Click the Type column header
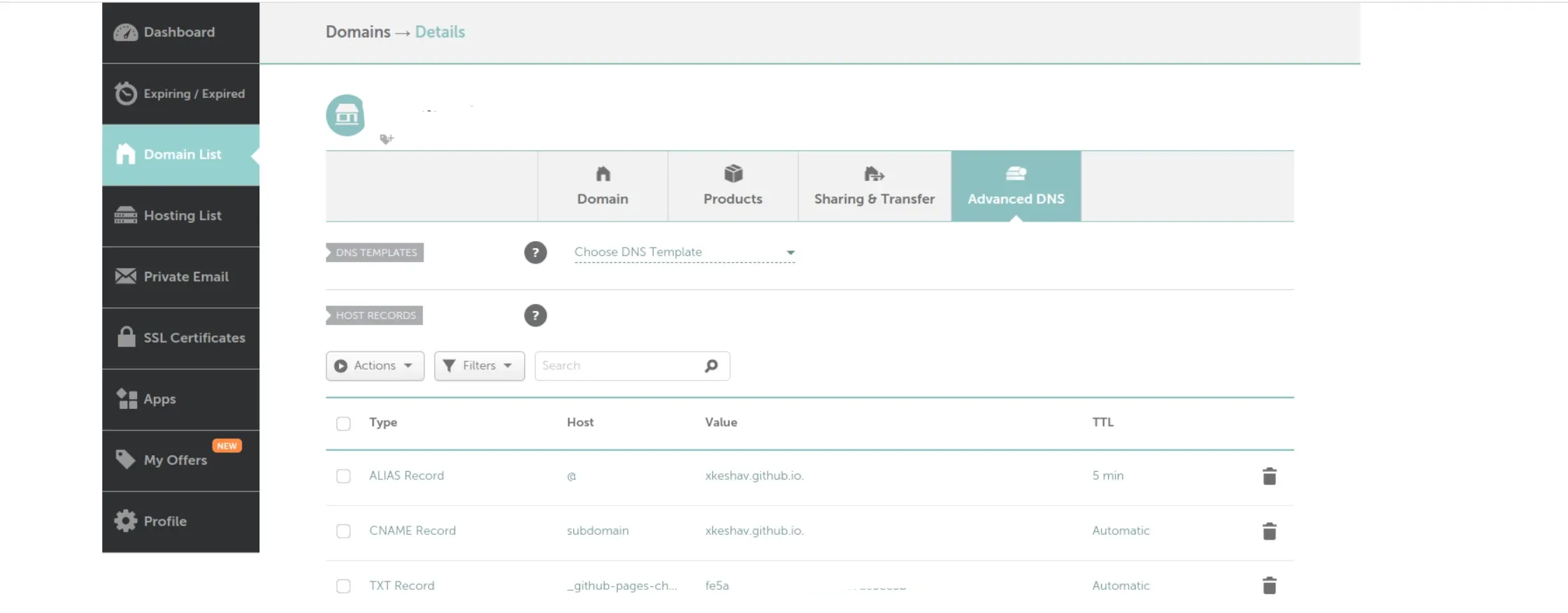This screenshot has height=613, width=1568. [383, 422]
